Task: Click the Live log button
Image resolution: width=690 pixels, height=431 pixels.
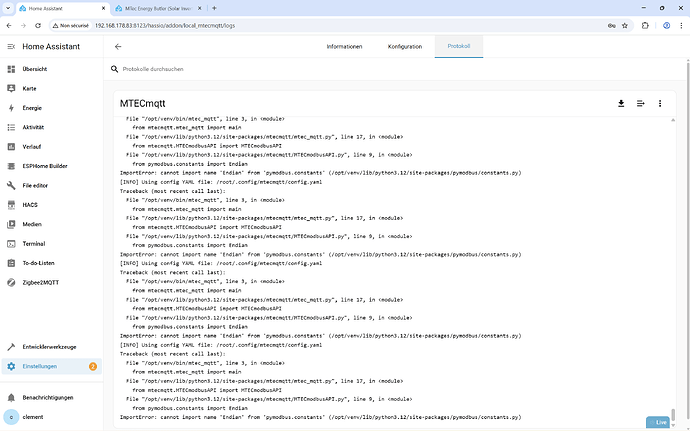Action: (x=658, y=422)
